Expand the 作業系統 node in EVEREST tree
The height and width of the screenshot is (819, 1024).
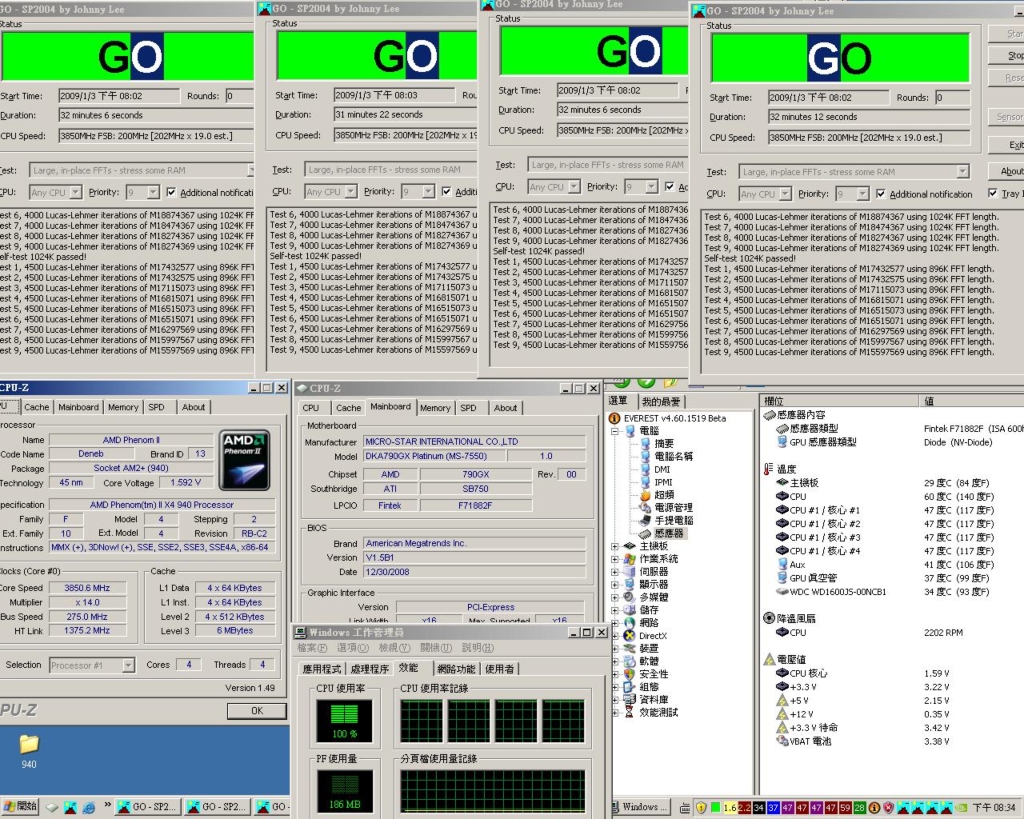point(615,559)
